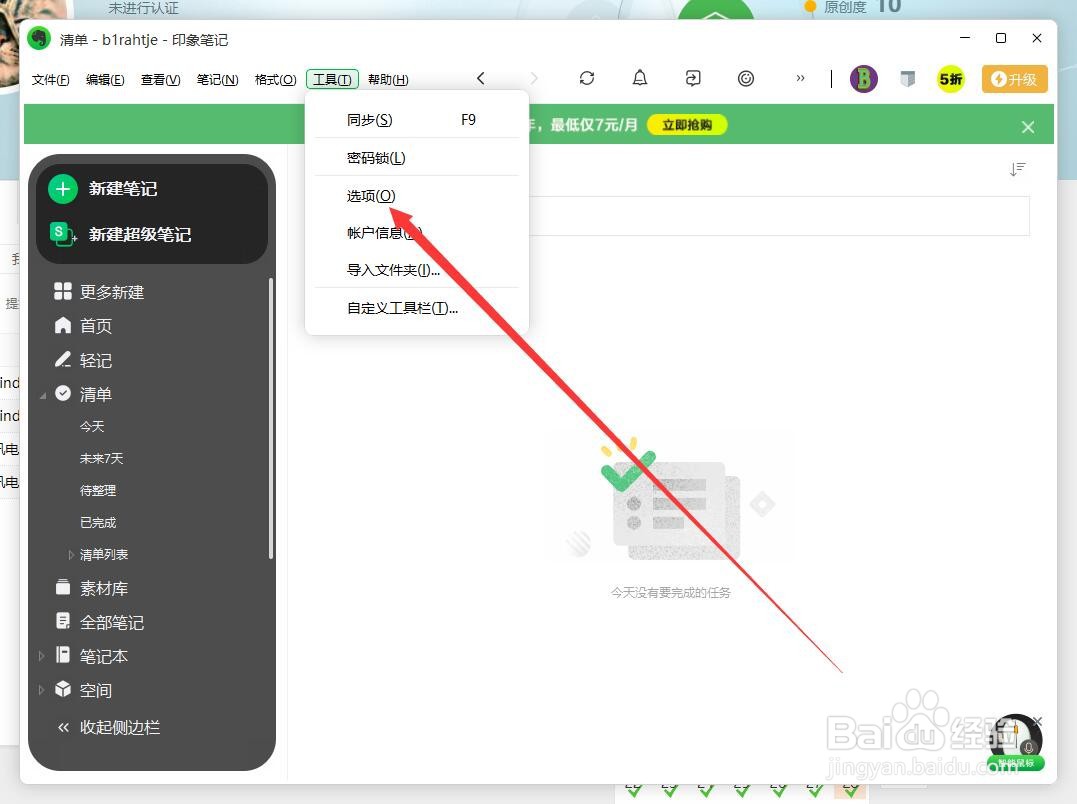
Task: Click the 素材库 library icon
Action: pyautogui.click(x=63, y=588)
